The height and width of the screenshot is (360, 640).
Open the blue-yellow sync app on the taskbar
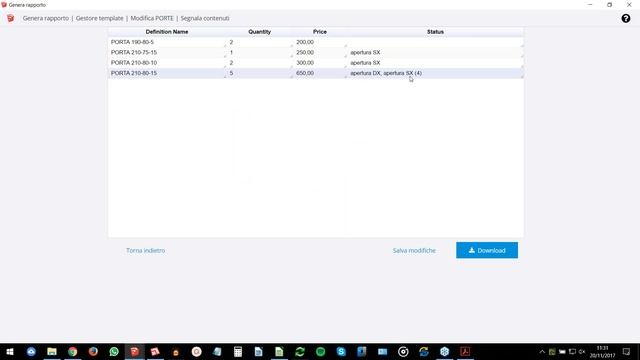click(424, 351)
